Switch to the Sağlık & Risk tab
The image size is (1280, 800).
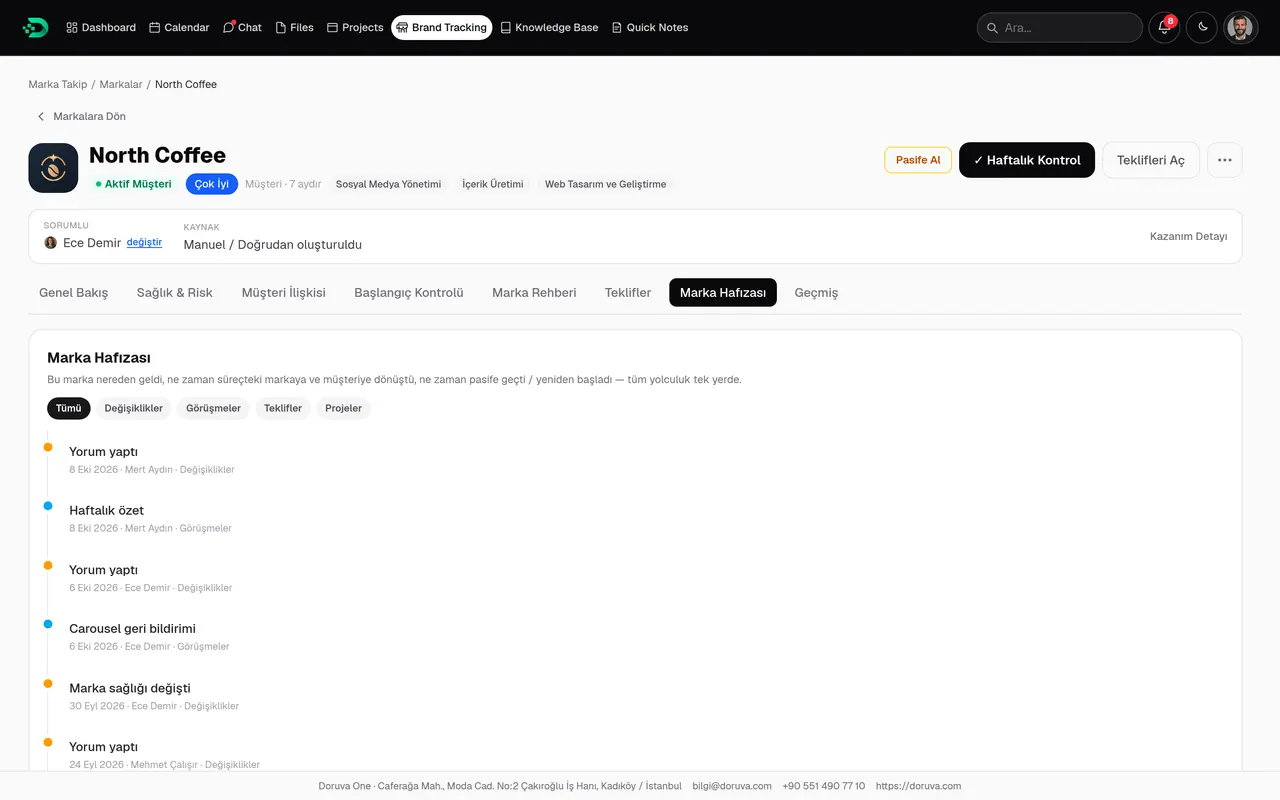pyautogui.click(x=175, y=293)
